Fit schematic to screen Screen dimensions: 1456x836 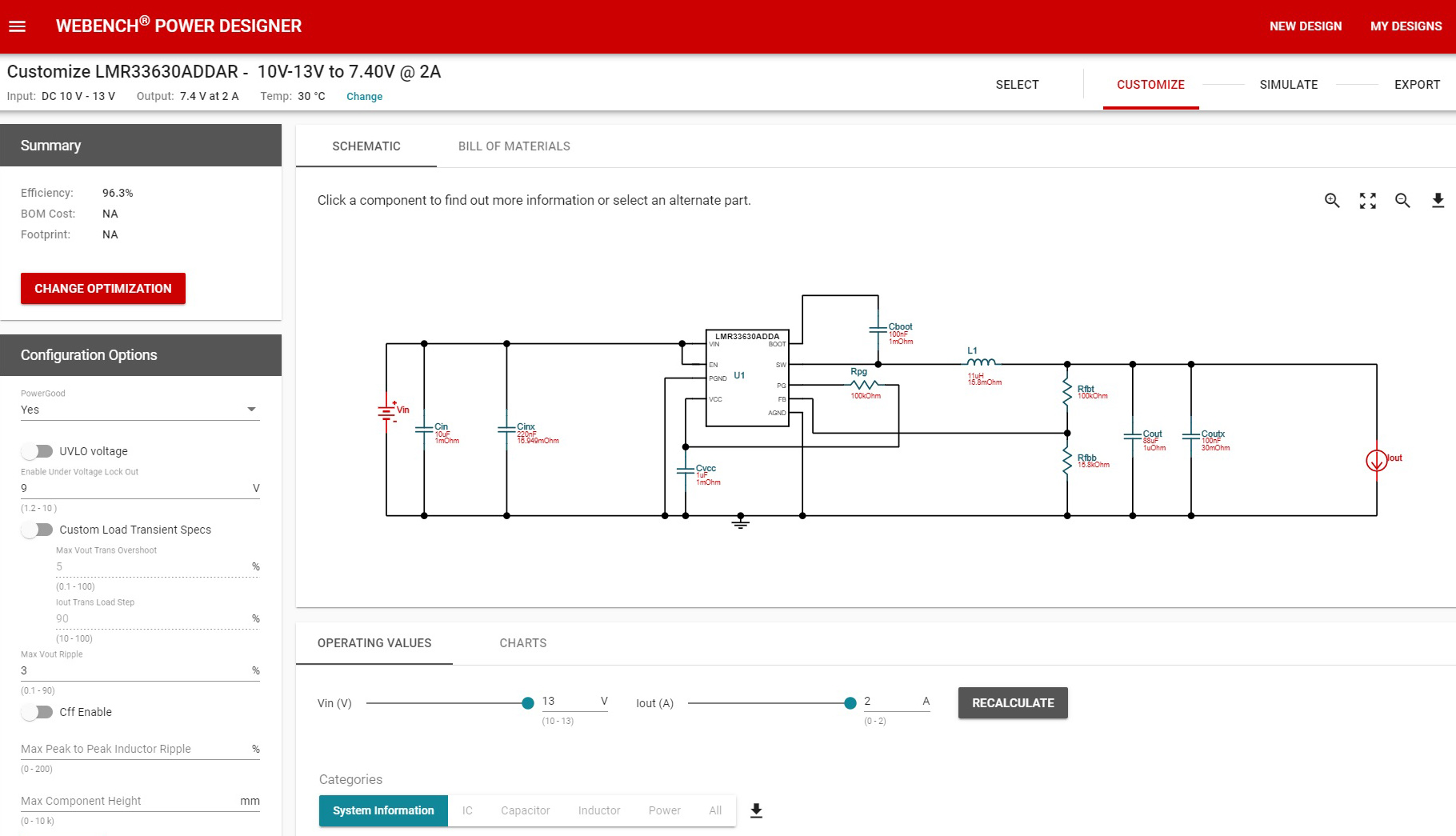(x=1368, y=201)
